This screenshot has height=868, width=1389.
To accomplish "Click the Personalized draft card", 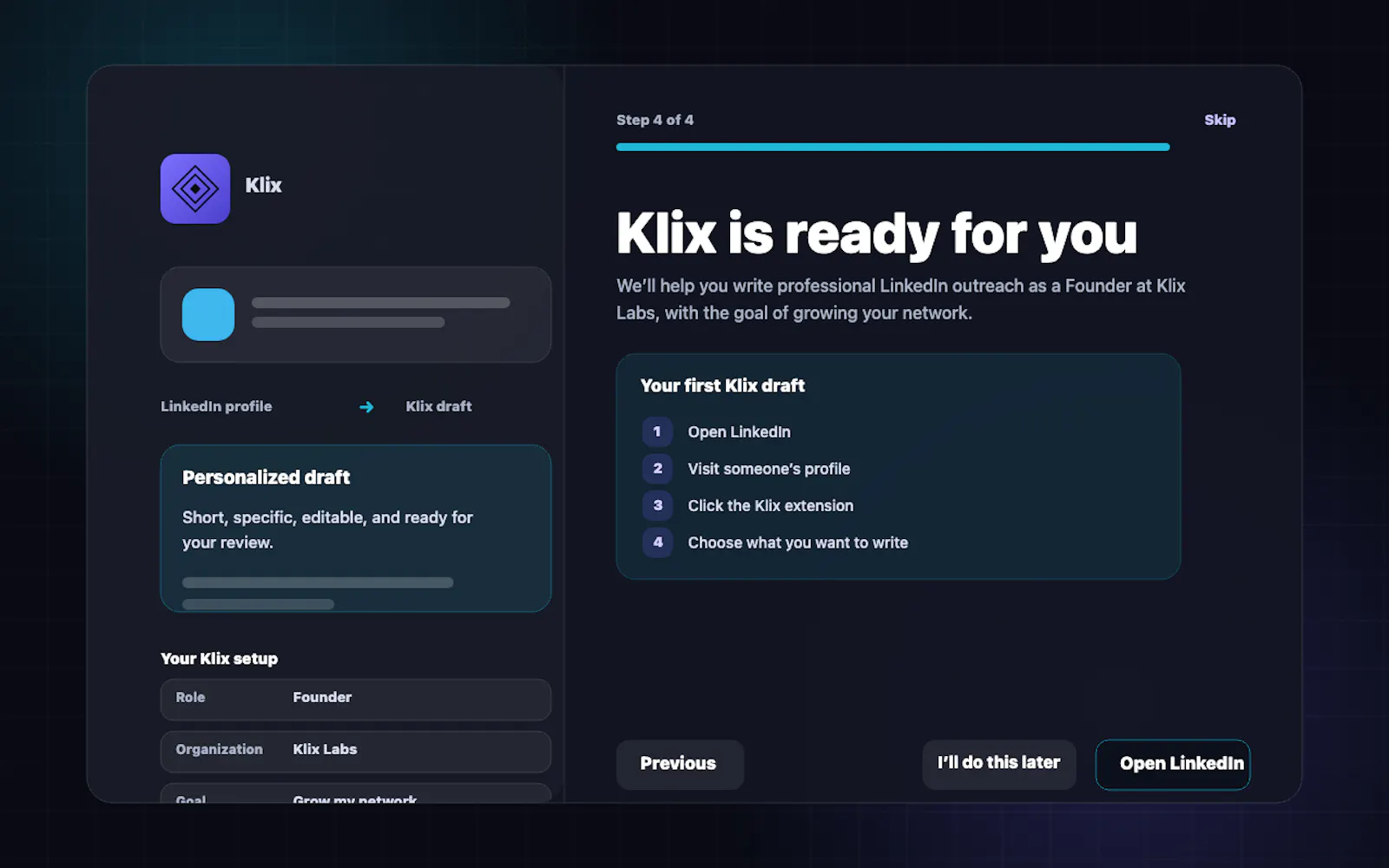I will click(356, 529).
